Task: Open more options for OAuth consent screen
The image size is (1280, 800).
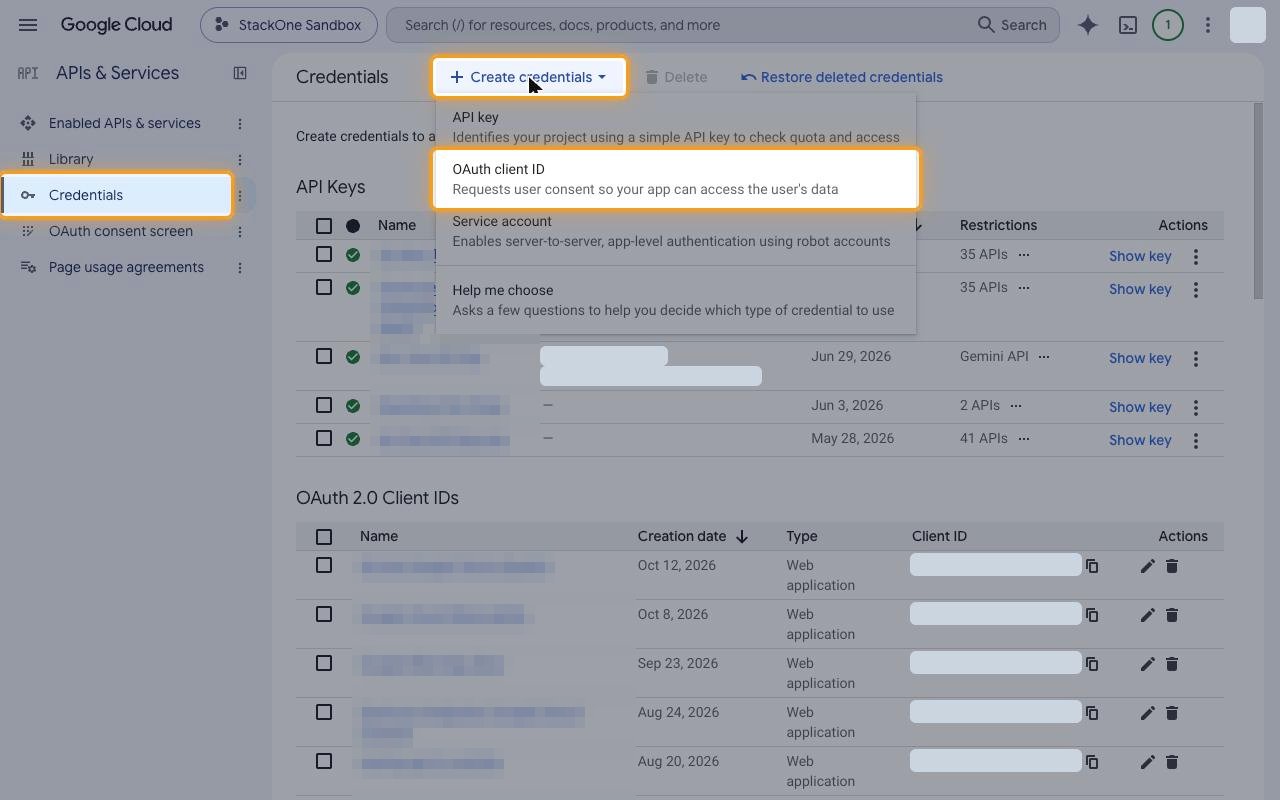Action: click(240, 231)
